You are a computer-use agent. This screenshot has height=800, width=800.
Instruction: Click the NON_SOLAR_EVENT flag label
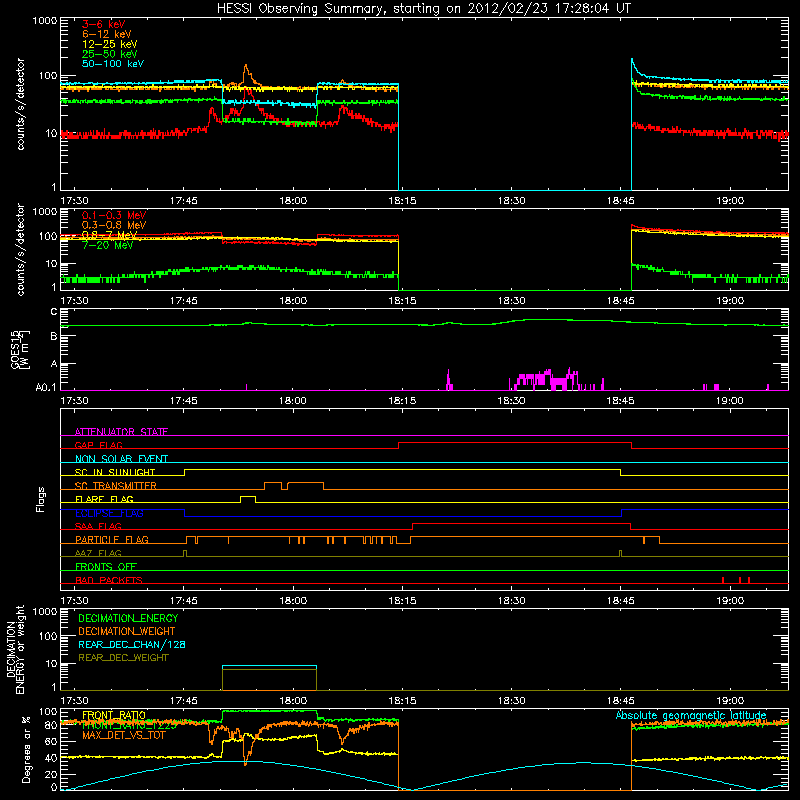121,459
